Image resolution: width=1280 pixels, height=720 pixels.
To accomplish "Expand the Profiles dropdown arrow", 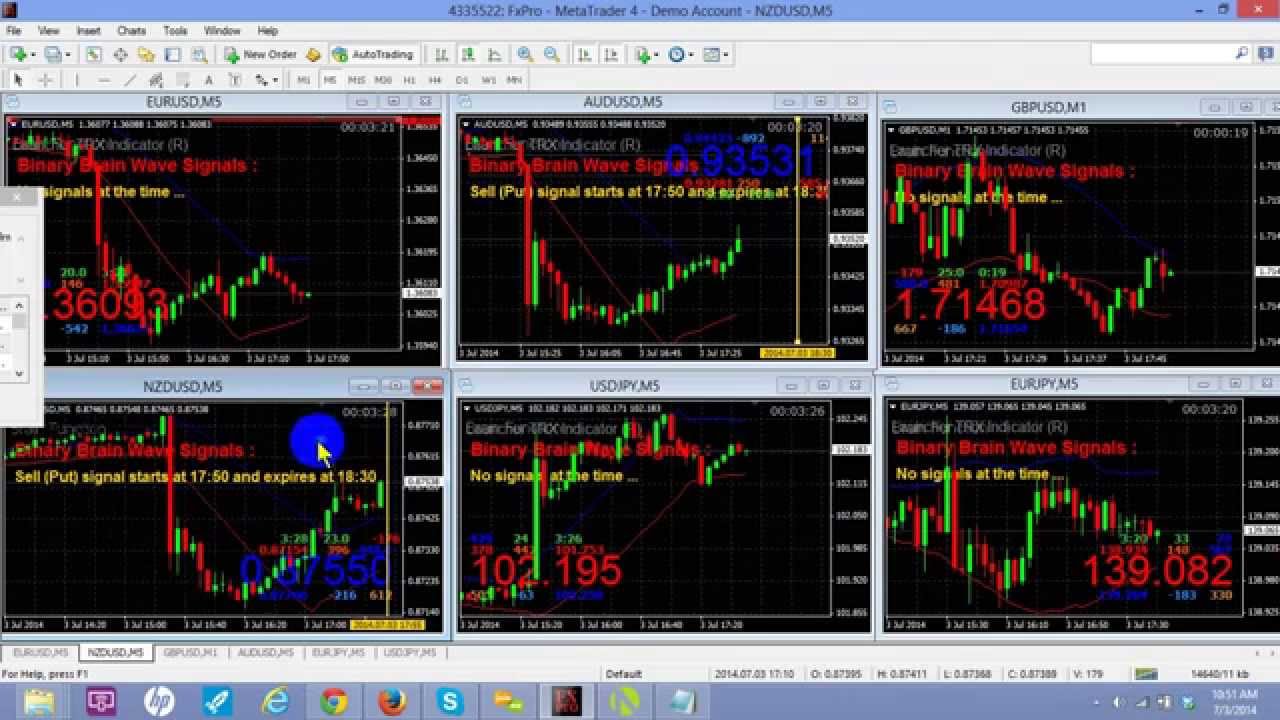I will [x=67, y=54].
